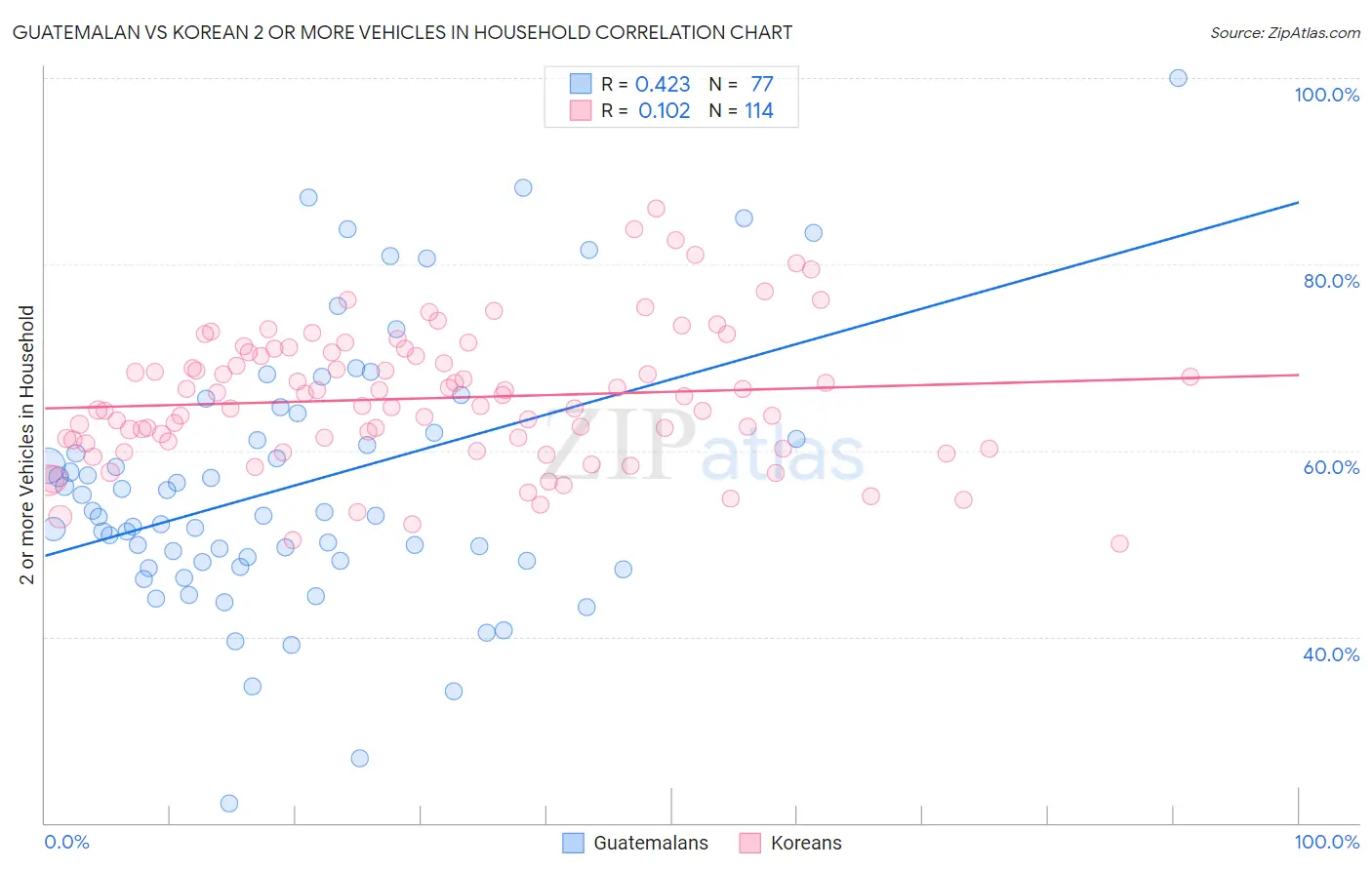
Task: Click the chart title text
Action: [402, 32]
